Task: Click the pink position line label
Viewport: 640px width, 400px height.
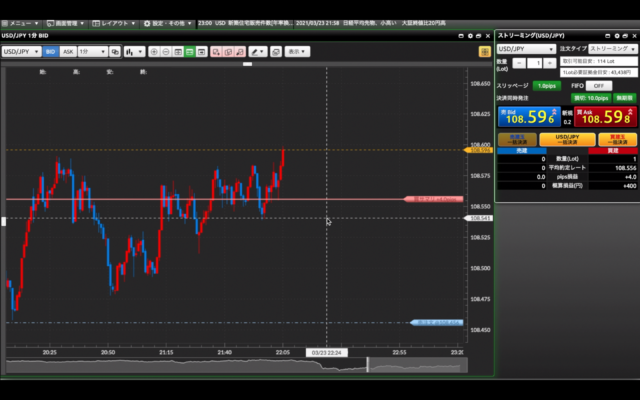Action: (433, 199)
